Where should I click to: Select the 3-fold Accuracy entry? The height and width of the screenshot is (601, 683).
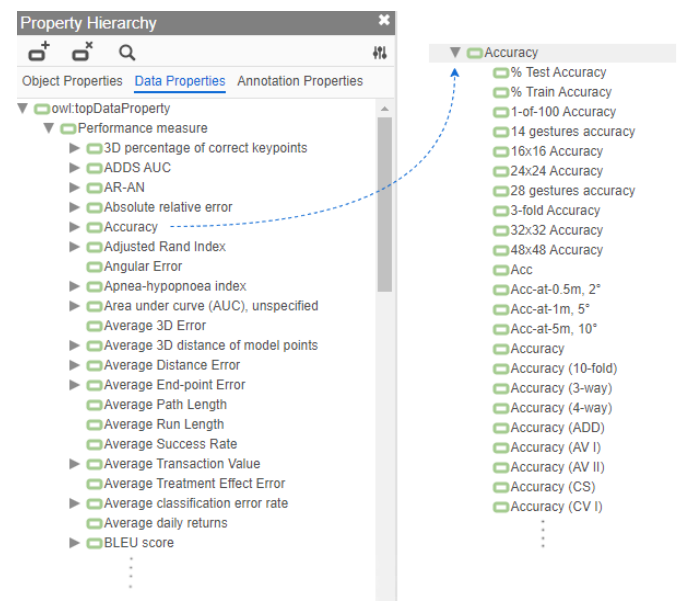click(x=555, y=211)
